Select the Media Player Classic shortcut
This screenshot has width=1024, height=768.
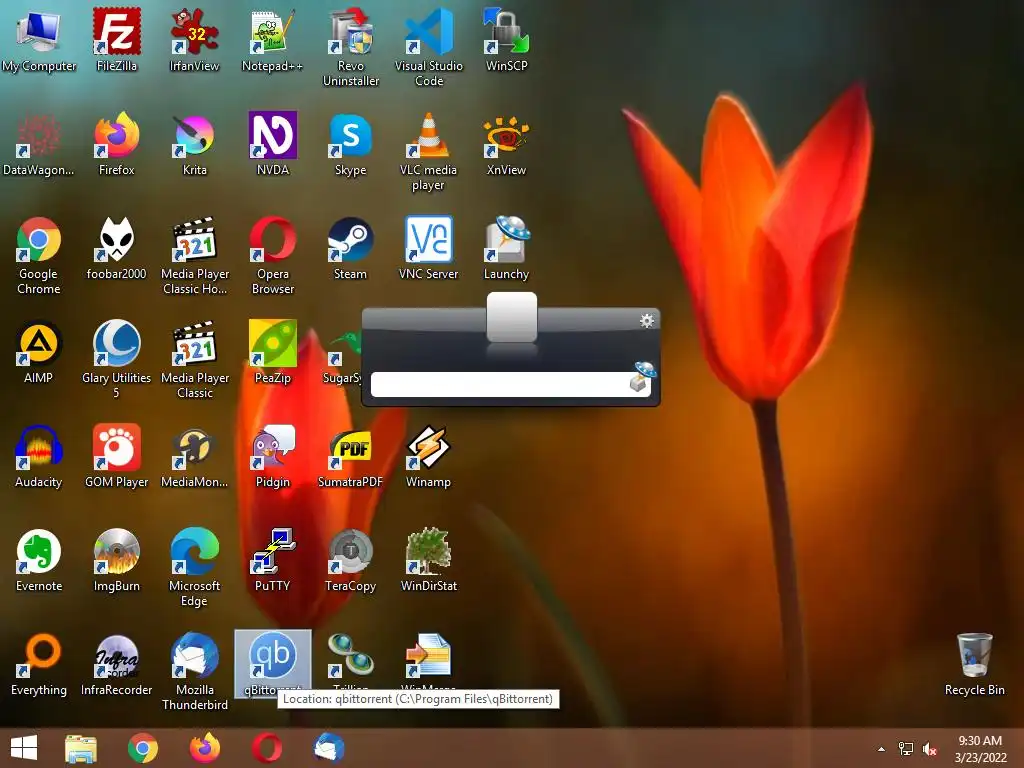pyautogui.click(x=195, y=359)
